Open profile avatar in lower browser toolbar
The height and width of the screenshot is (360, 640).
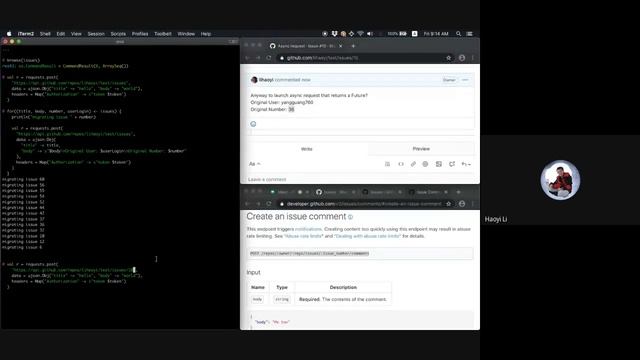pos(462,204)
